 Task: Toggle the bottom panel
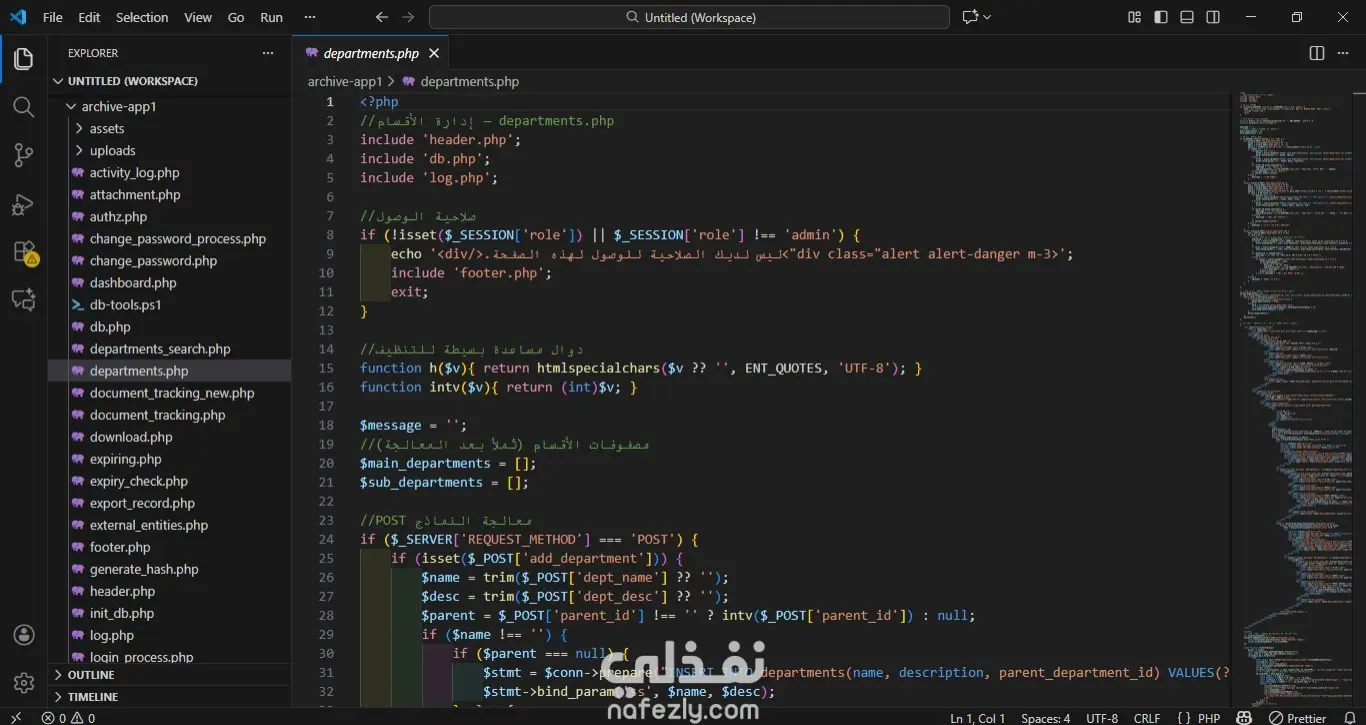pos(1187,17)
